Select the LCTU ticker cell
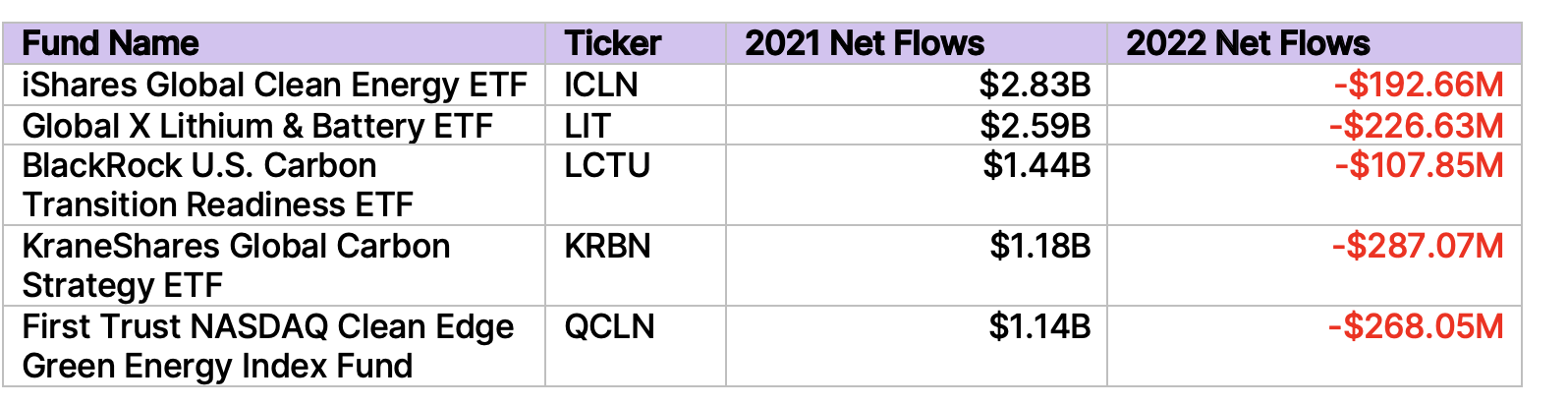 [x=606, y=166]
